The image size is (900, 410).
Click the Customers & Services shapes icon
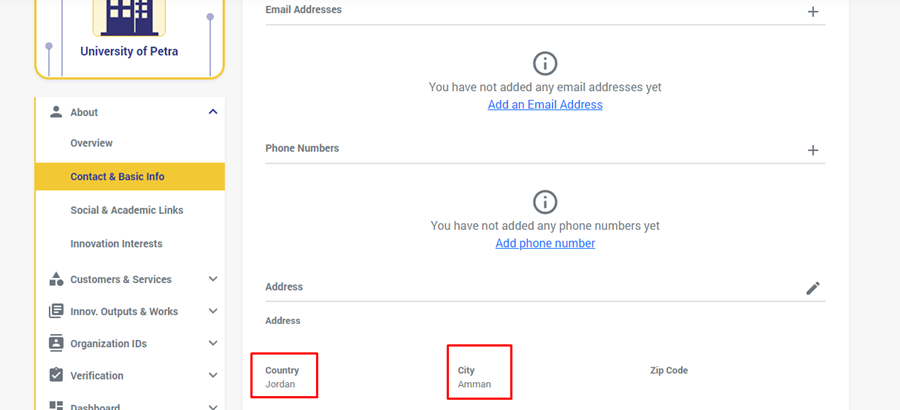click(56, 279)
